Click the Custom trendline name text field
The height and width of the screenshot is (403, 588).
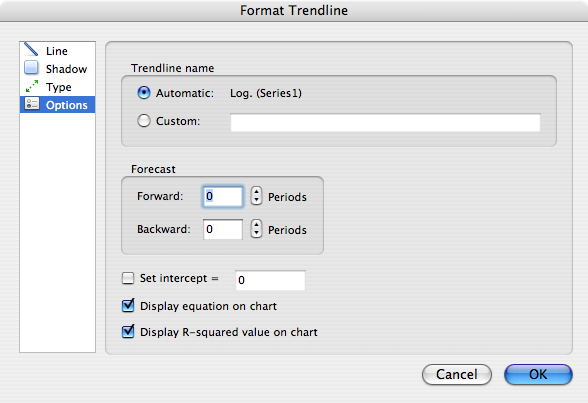tap(386, 122)
